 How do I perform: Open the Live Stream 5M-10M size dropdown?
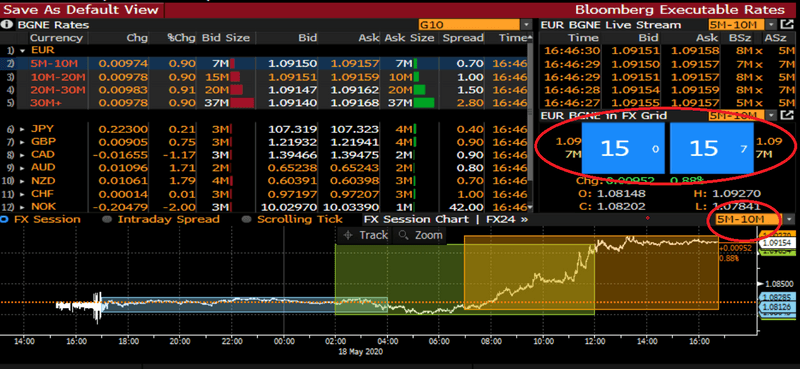click(741, 24)
